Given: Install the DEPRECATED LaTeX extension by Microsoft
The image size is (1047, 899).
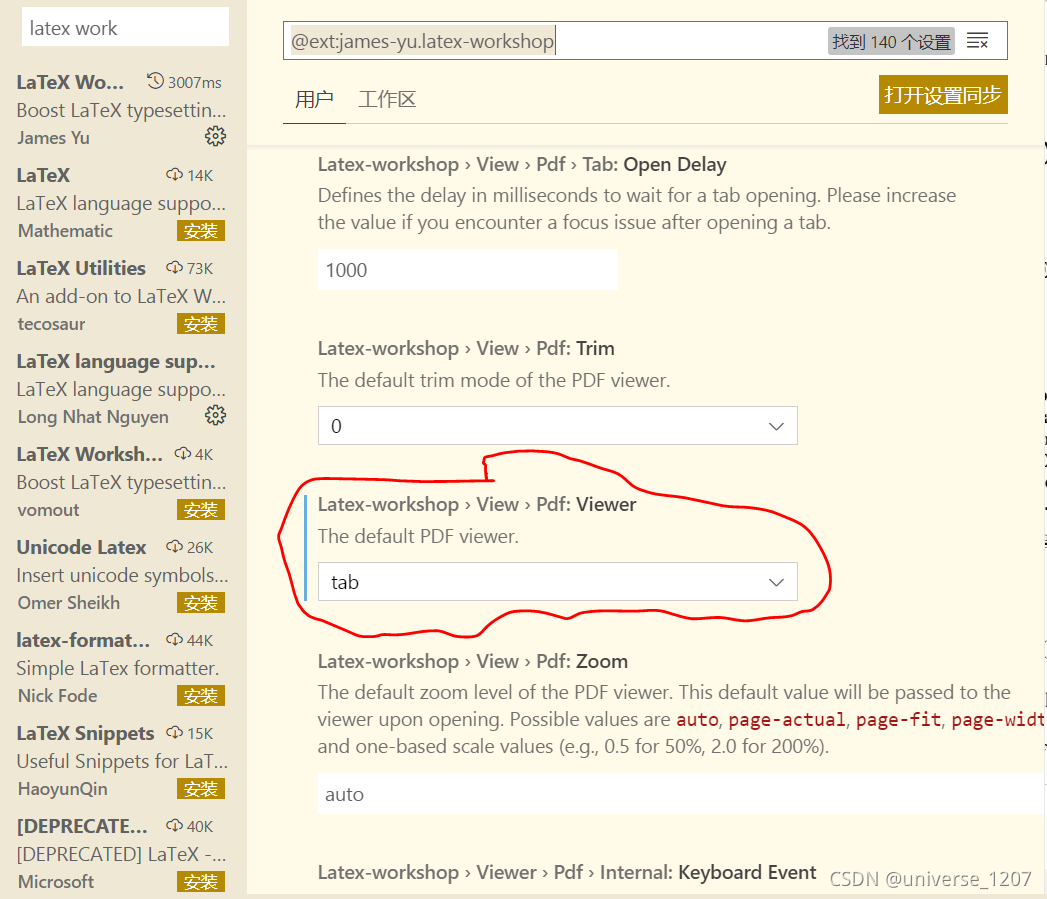Looking at the screenshot, I should [201, 881].
